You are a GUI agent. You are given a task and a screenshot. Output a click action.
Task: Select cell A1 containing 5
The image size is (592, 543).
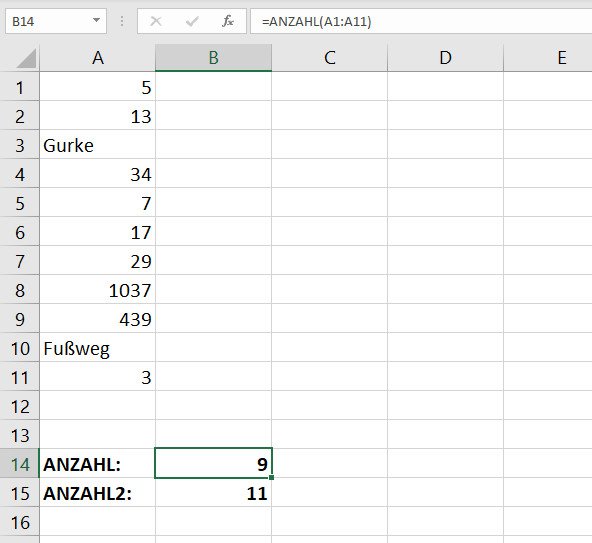(97, 87)
